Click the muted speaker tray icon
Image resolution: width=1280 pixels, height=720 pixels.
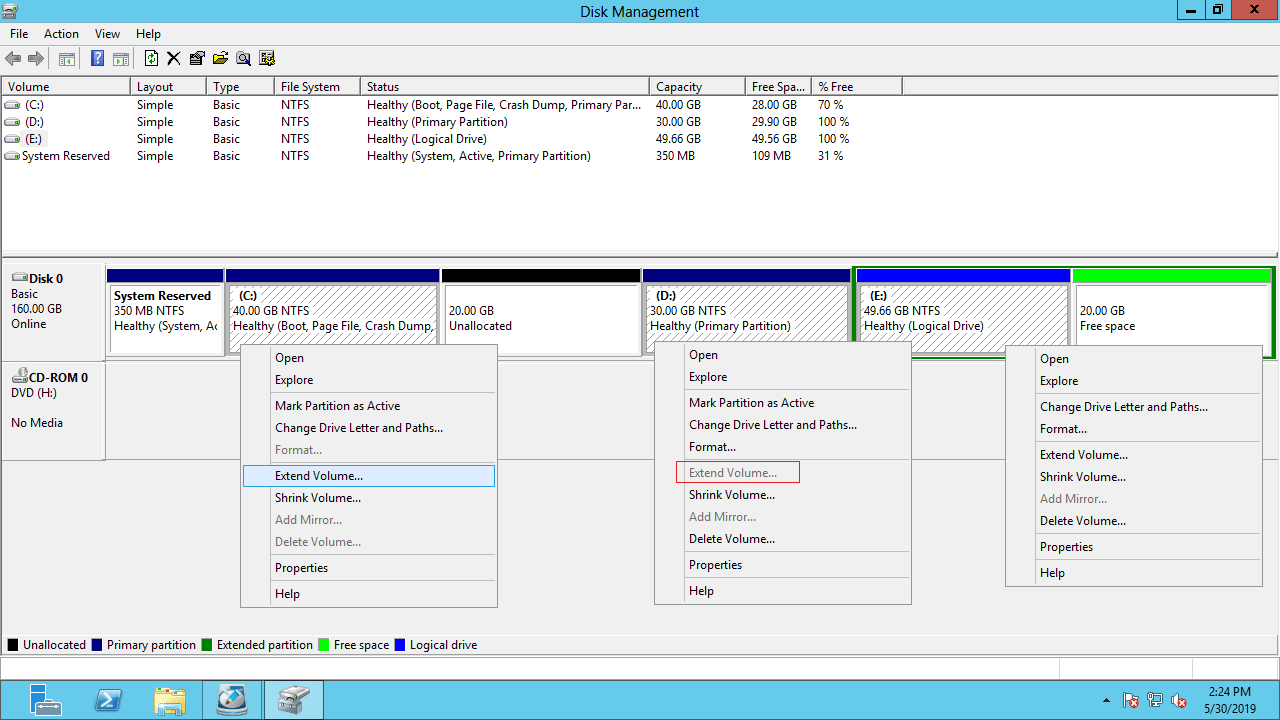point(1179,700)
